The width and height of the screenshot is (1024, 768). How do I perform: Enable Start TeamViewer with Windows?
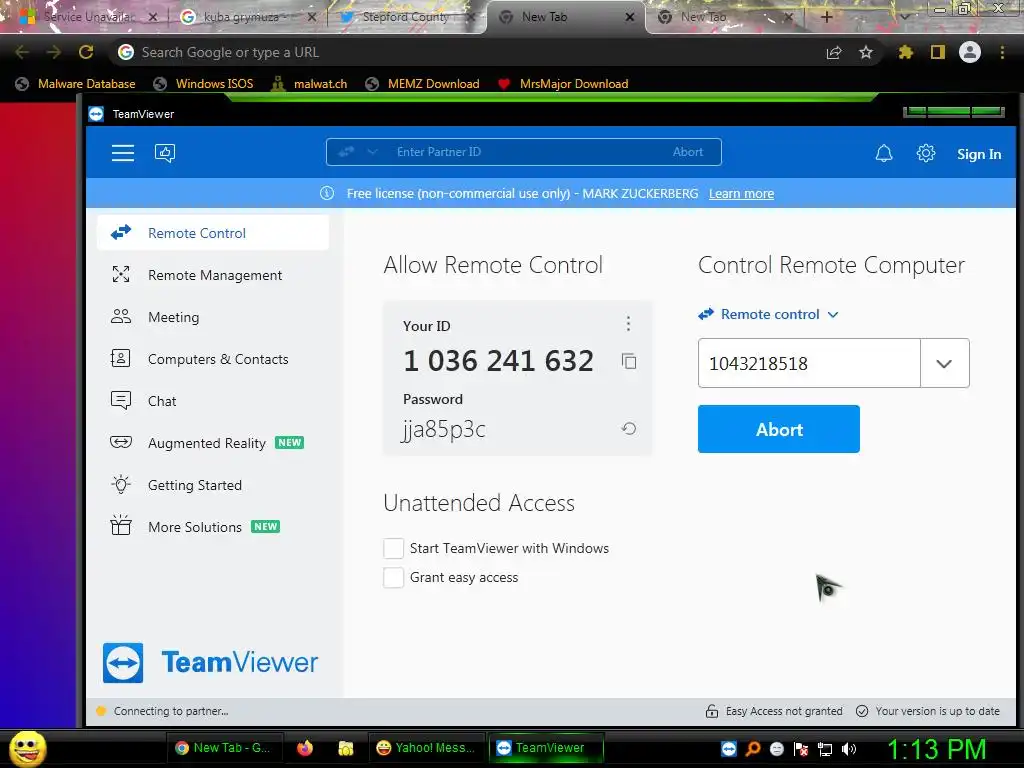point(393,548)
